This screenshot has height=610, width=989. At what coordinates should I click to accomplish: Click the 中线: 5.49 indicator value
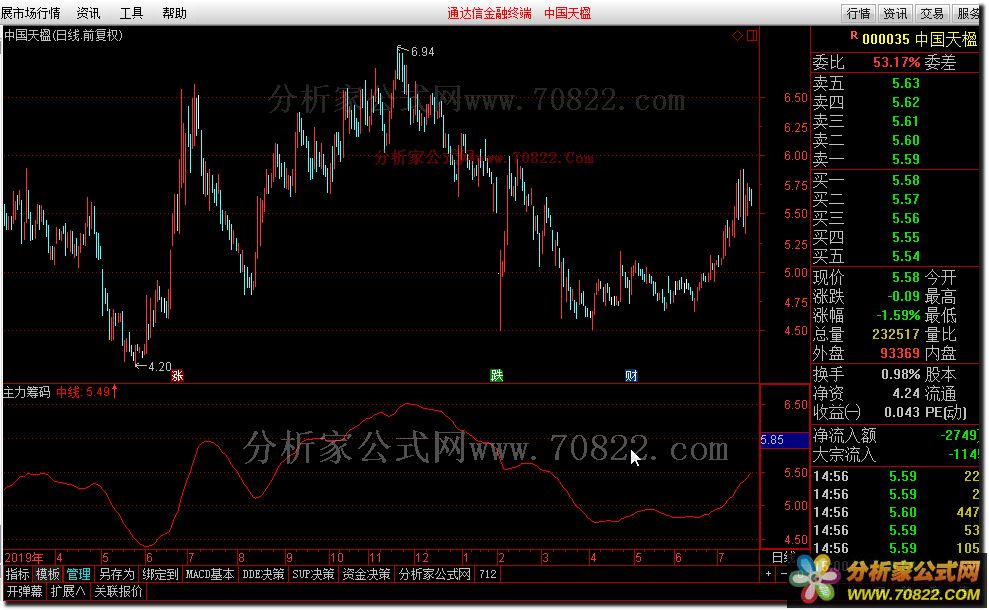coord(86,392)
